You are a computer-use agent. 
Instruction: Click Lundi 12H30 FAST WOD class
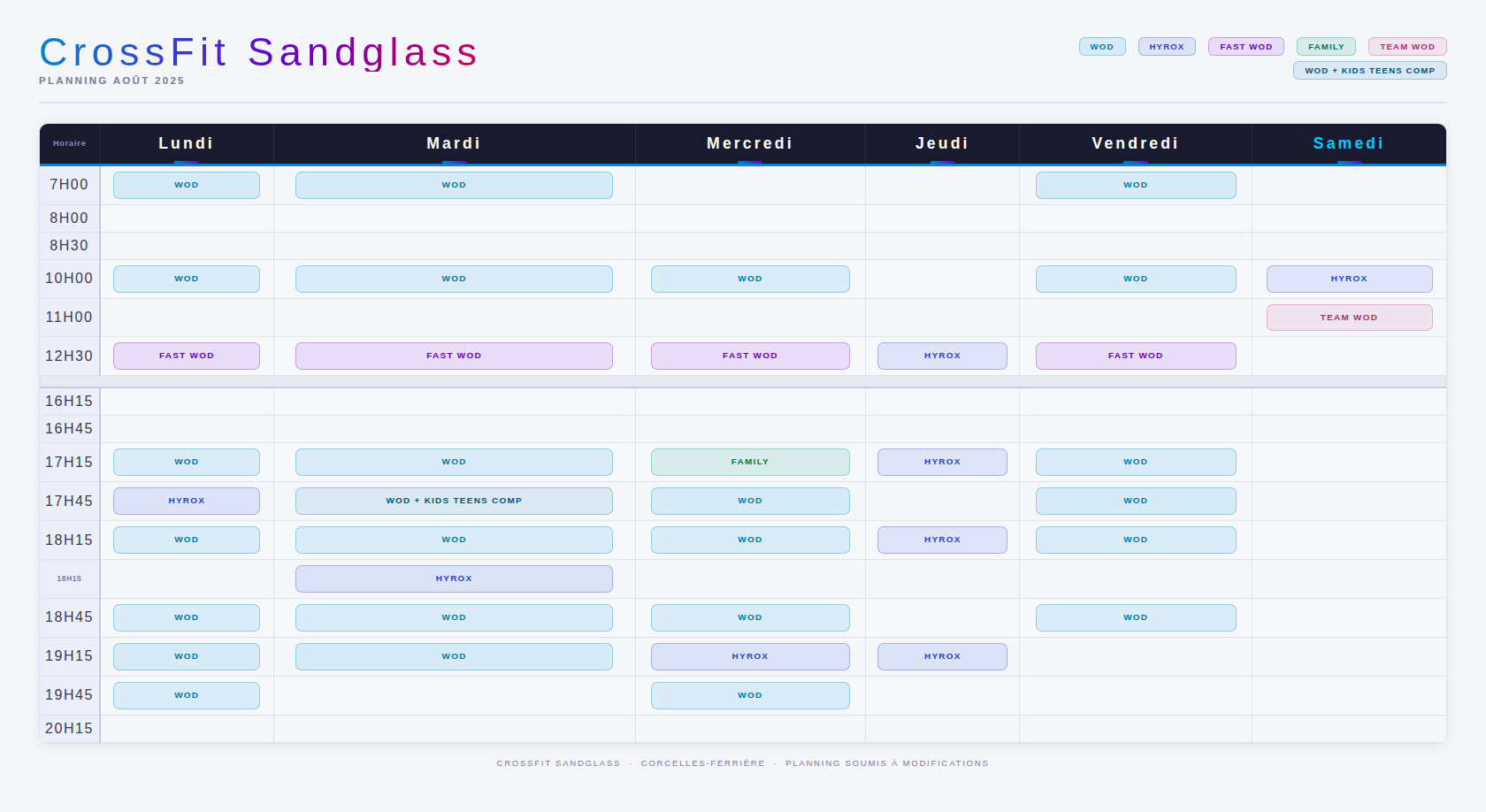[187, 356]
